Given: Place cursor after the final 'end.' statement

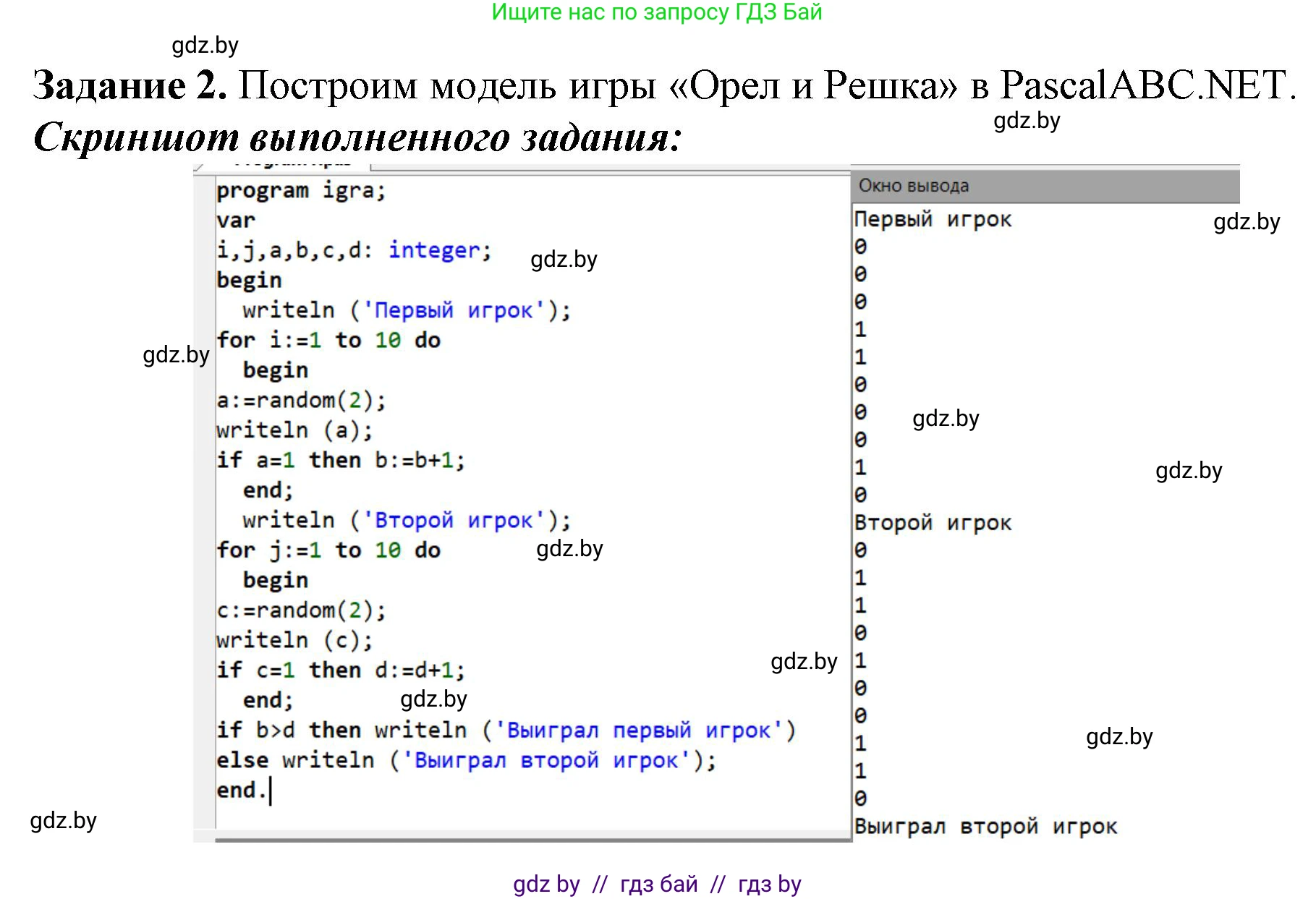Looking at the screenshot, I should point(273,791).
